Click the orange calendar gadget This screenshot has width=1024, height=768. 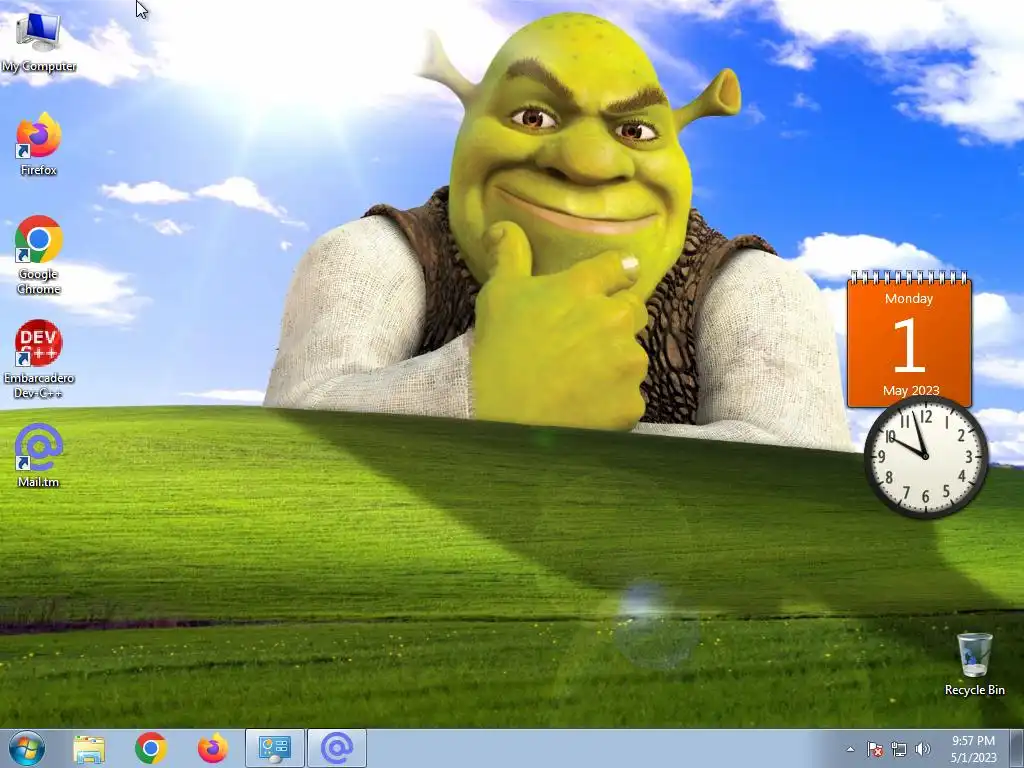coord(909,339)
